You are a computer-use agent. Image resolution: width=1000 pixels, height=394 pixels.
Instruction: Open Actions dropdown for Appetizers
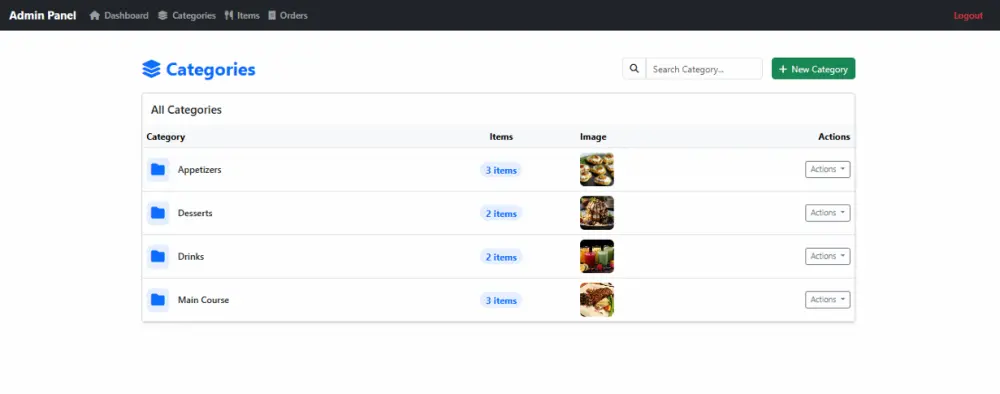click(x=827, y=170)
